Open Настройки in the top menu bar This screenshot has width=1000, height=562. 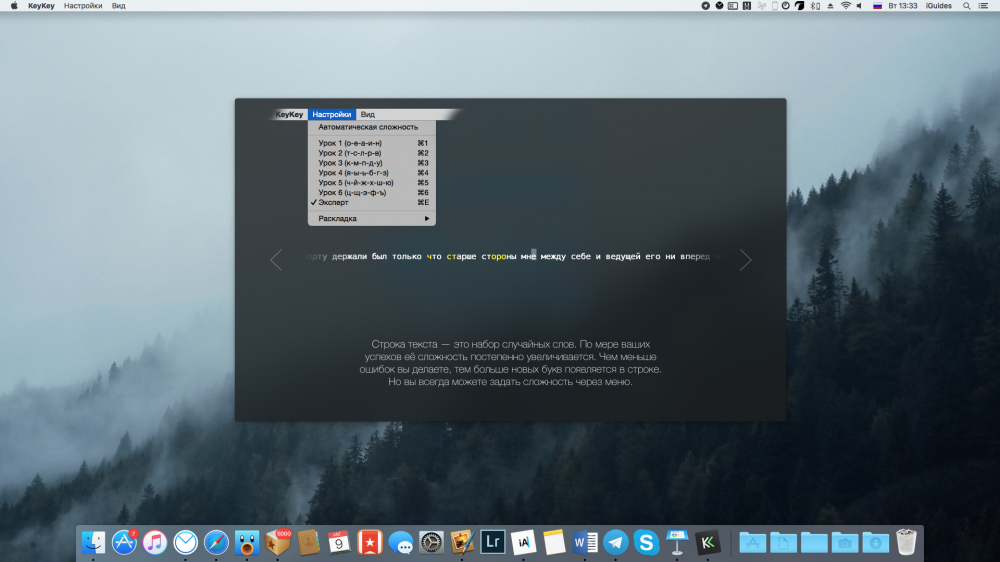pos(82,6)
